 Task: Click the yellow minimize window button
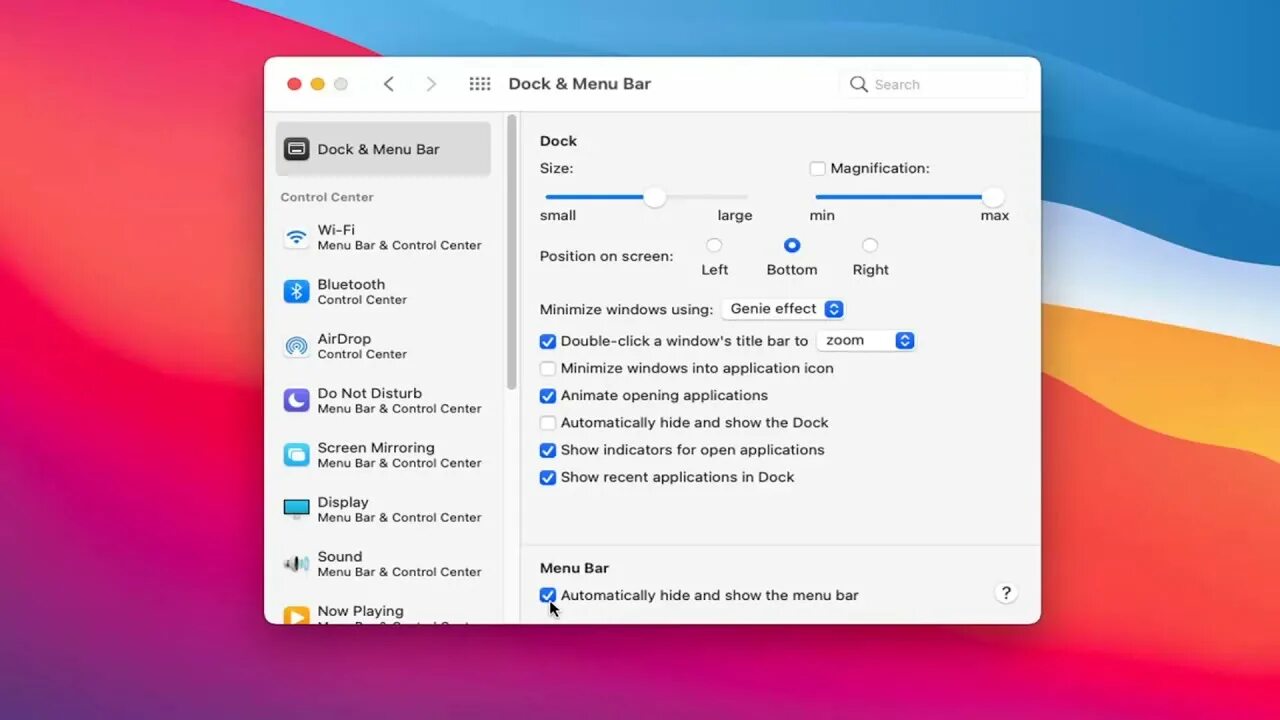(317, 84)
